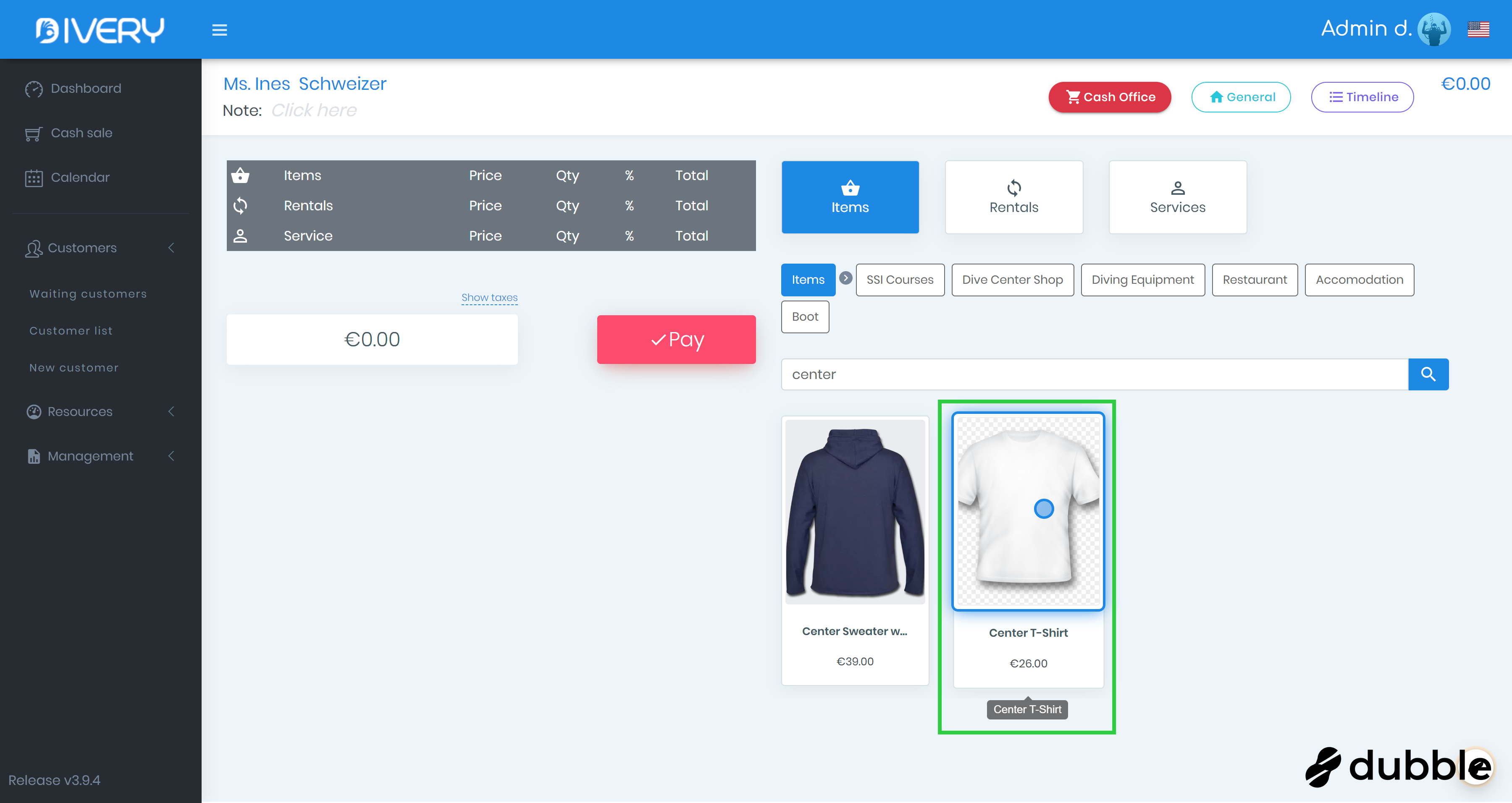Open Dashboard from sidebar

click(86, 89)
